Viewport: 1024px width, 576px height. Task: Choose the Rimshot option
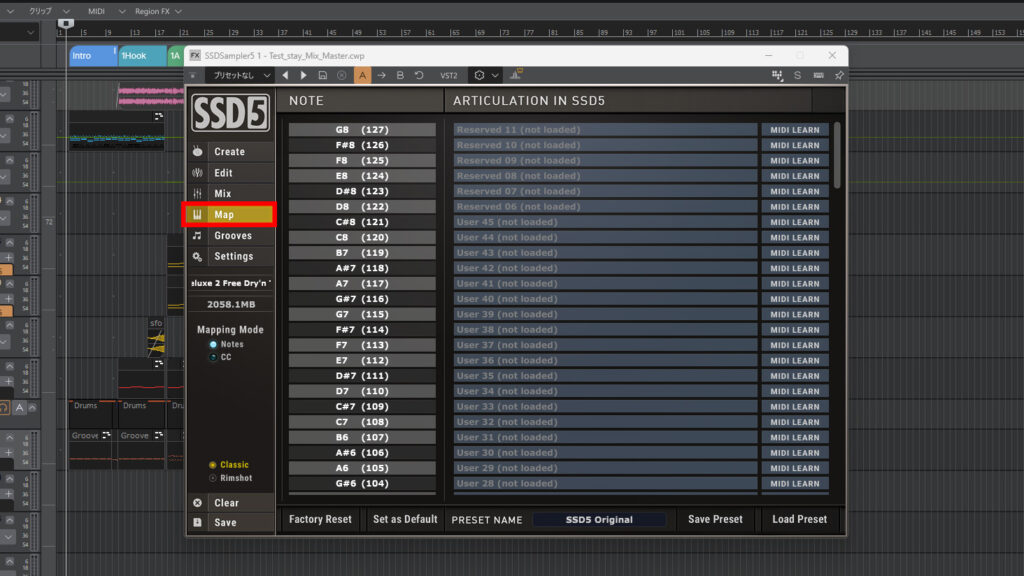[213, 478]
